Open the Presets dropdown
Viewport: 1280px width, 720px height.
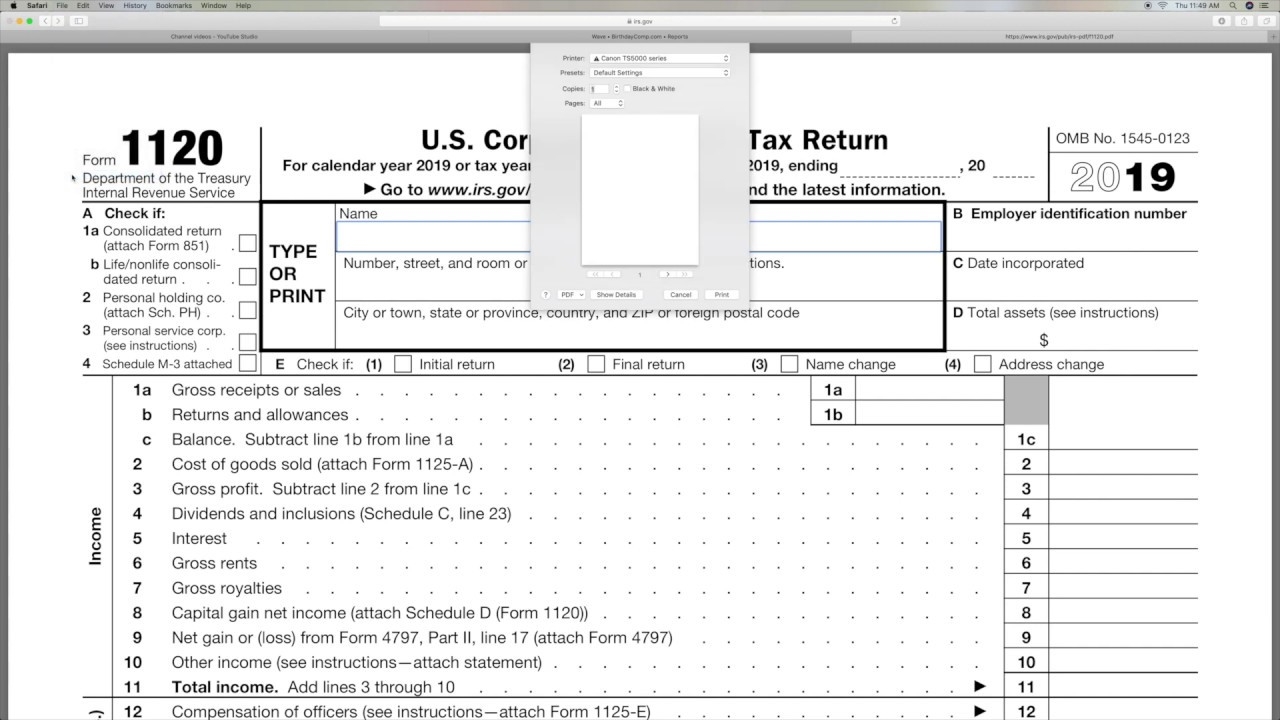(660, 73)
